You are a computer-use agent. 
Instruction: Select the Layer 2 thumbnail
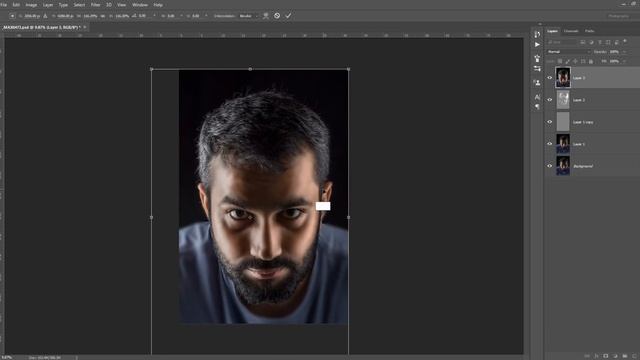tap(563, 100)
